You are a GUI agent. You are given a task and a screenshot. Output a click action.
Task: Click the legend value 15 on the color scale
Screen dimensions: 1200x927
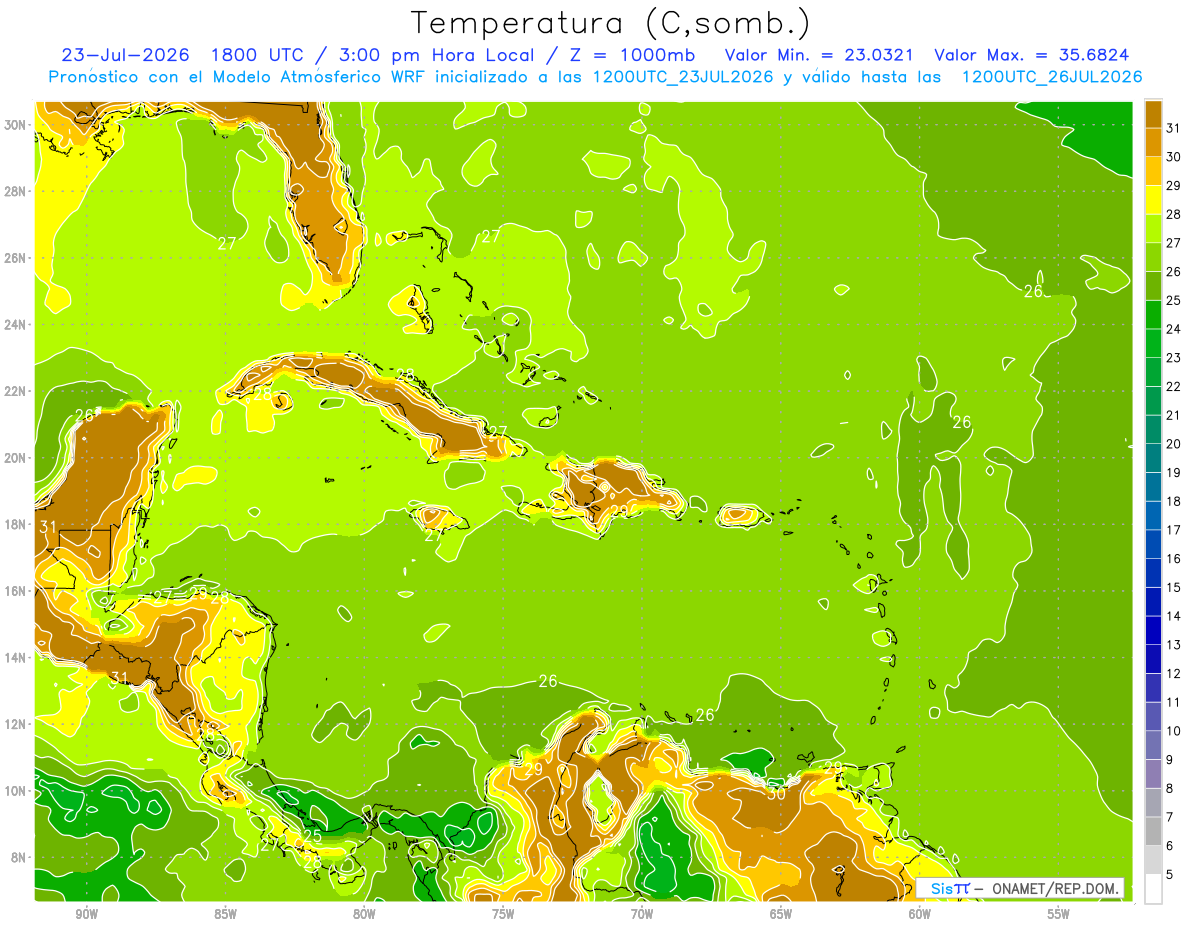1173,587
